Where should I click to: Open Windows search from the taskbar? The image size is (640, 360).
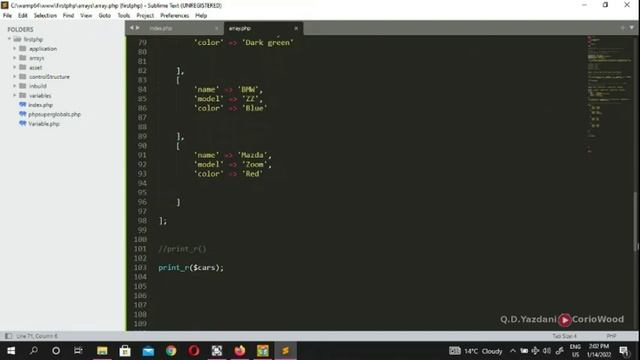point(34,351)
